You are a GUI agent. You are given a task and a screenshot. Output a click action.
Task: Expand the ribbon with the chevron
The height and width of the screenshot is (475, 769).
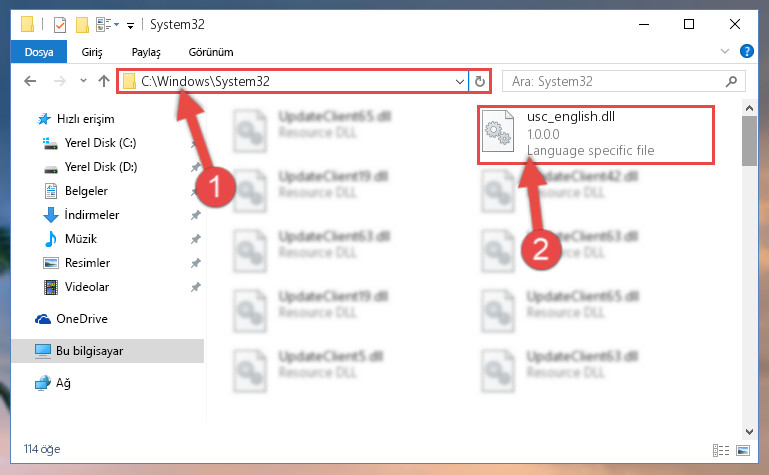click(724, 51)
